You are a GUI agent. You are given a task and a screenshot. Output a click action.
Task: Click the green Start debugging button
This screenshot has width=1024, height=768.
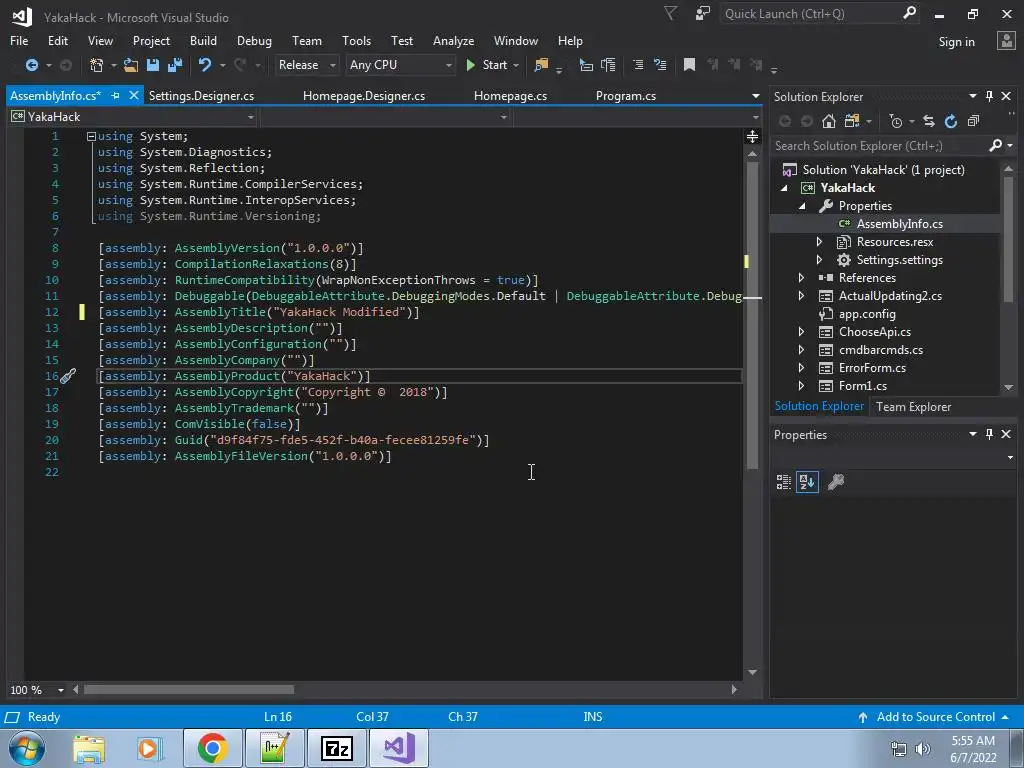click(x=487, y=65)
